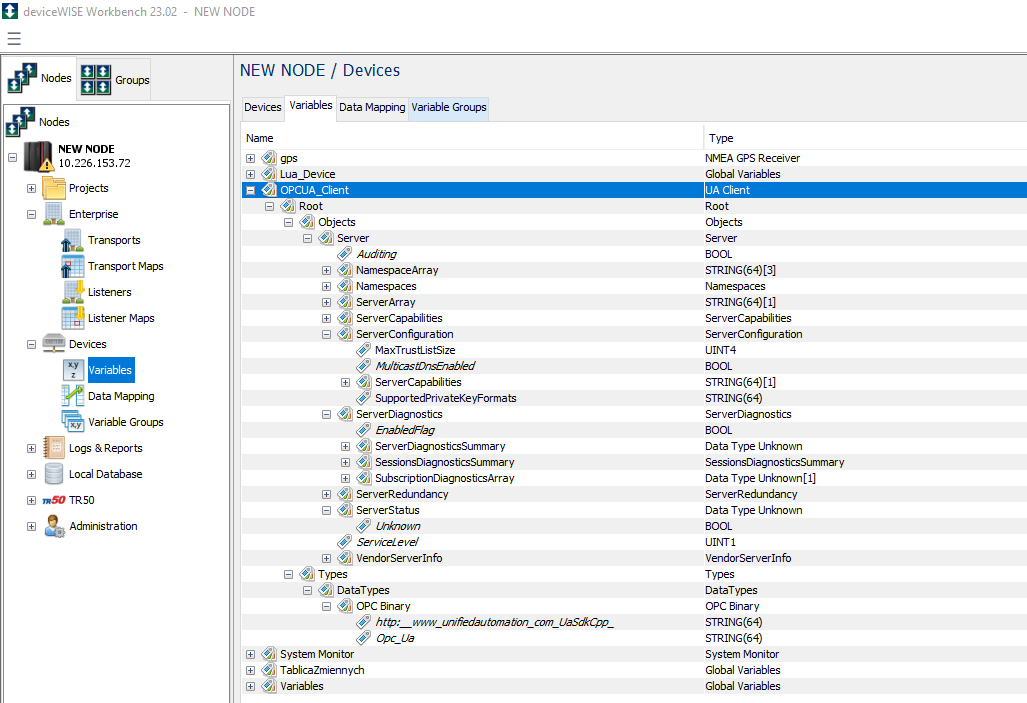Click the Data Mapping icon
Screen dimensions: 1027x703
[x=73, y=396]
